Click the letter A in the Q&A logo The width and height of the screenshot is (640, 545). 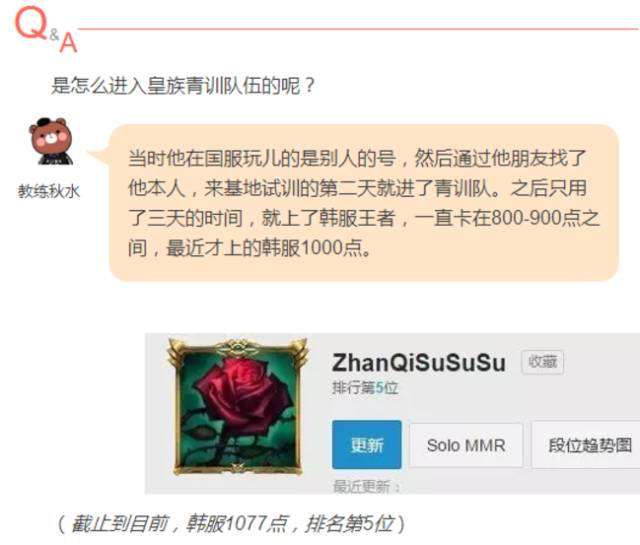(x=68, y=42)
